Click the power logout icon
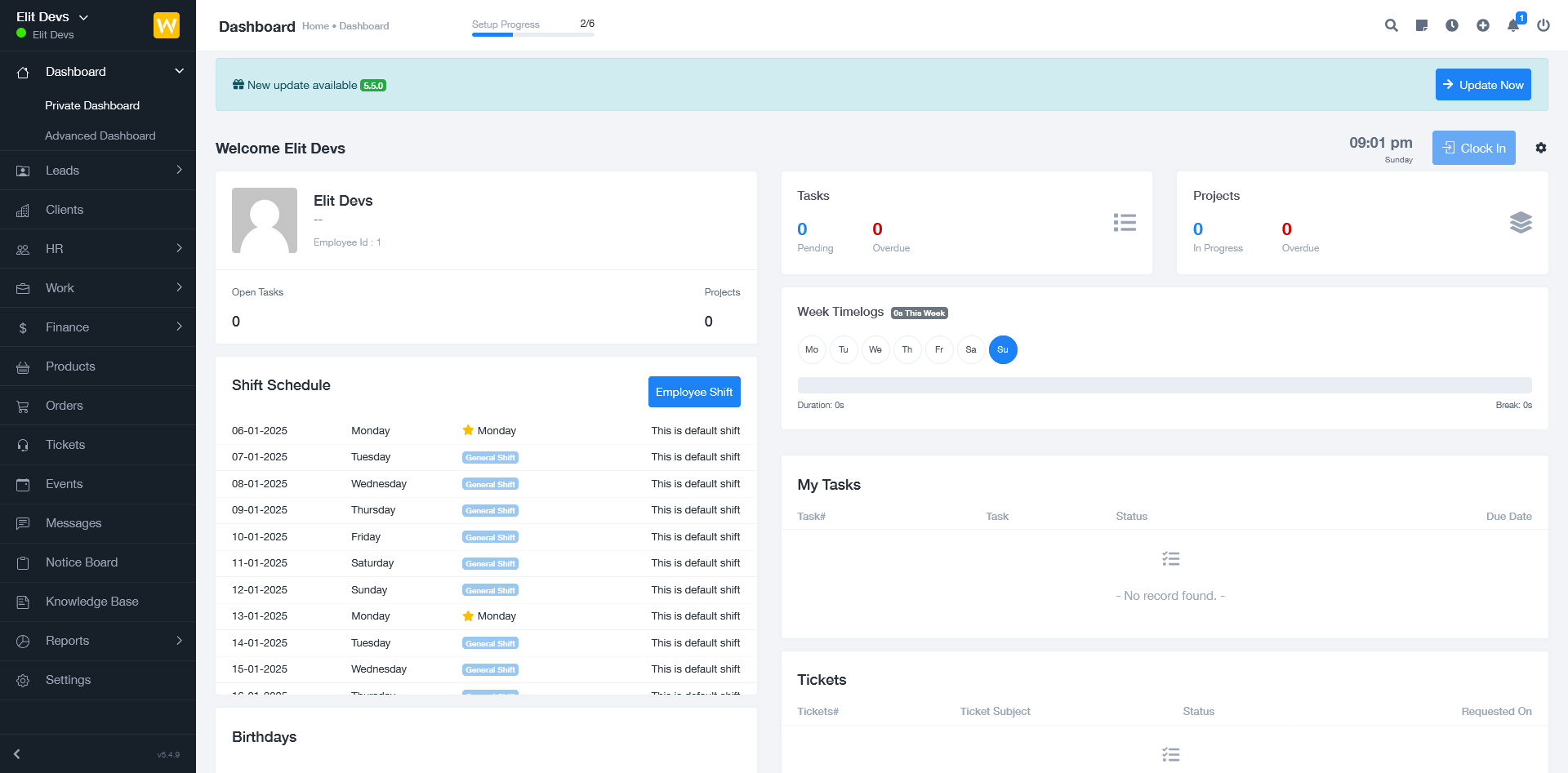Image resolution: width=1568 pixels, height=773 pixels. pyautogui.click(x=1543, y=25)
